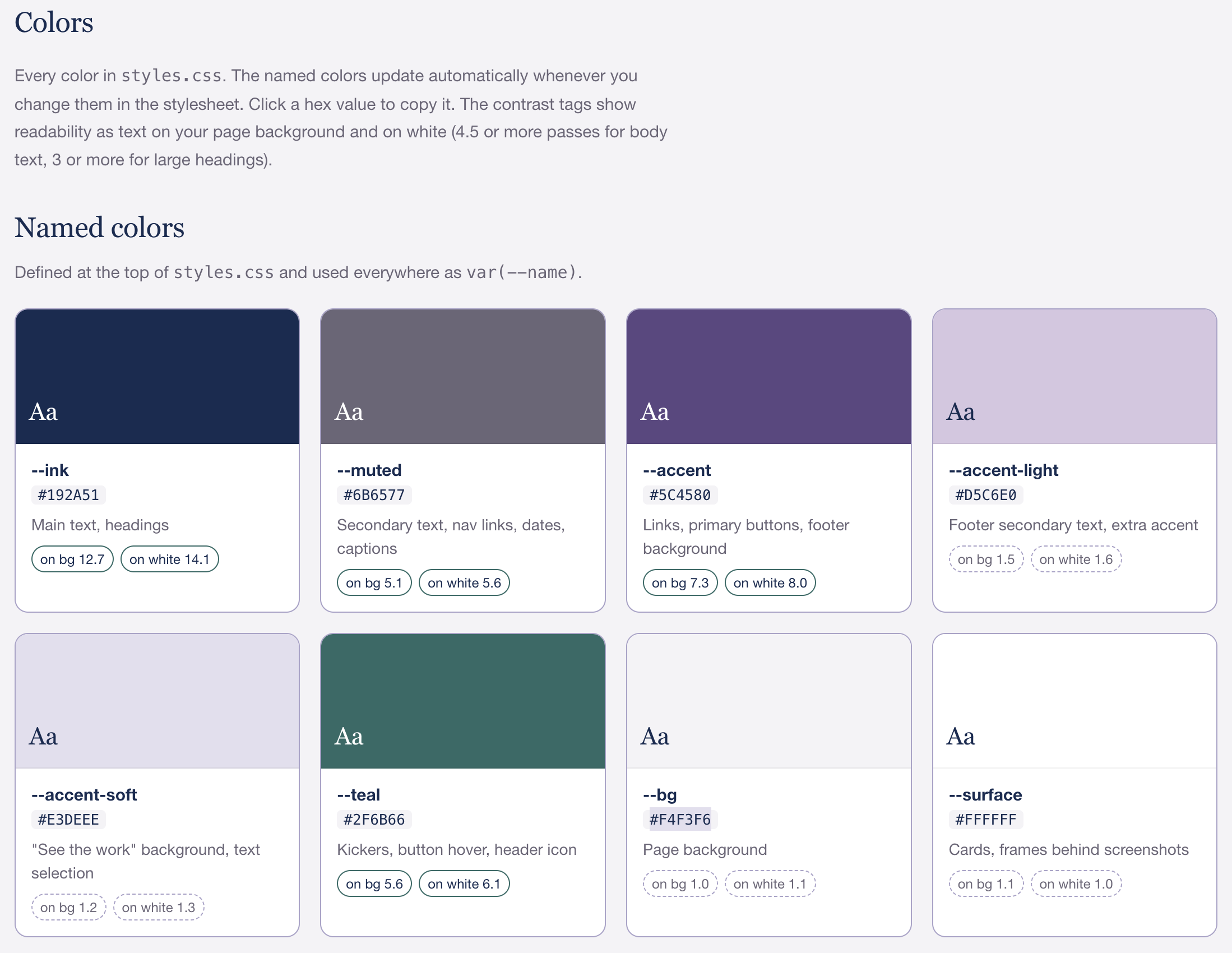1232x953 pixels.
Task: Click the --ink variable name
Action: (x=50, y=470)
